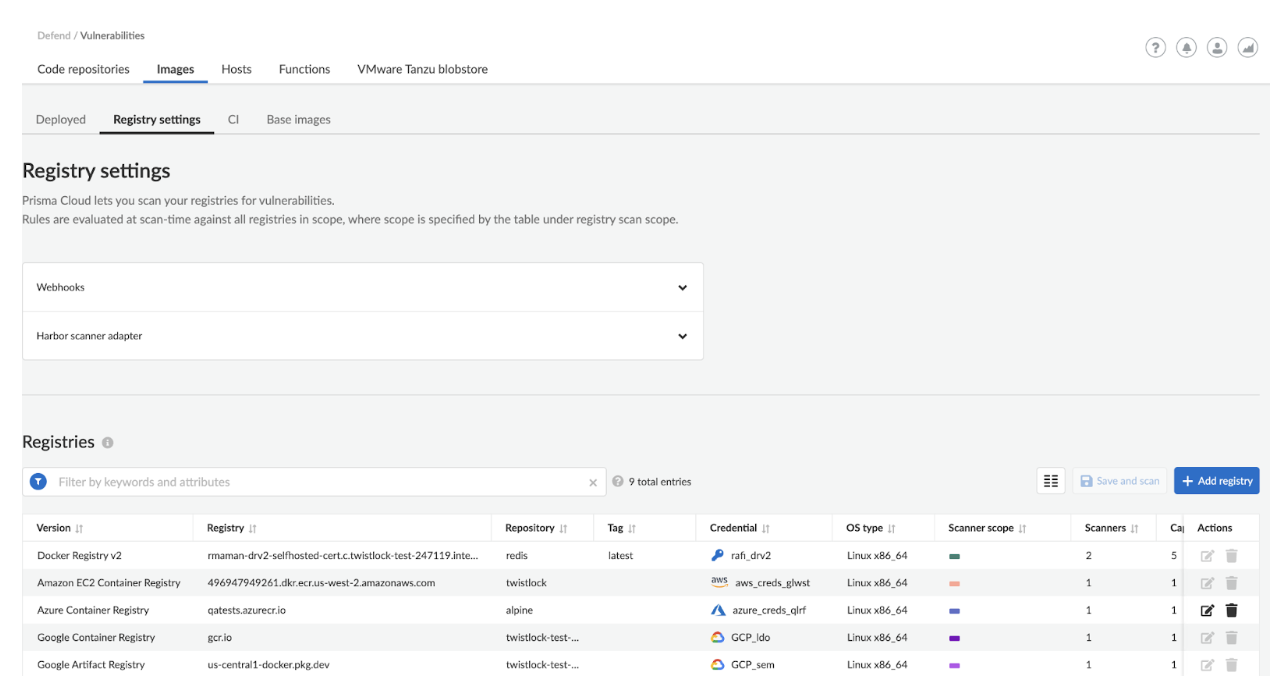Open the Functions tab
1272x690 pixels.
pos(304,69)
